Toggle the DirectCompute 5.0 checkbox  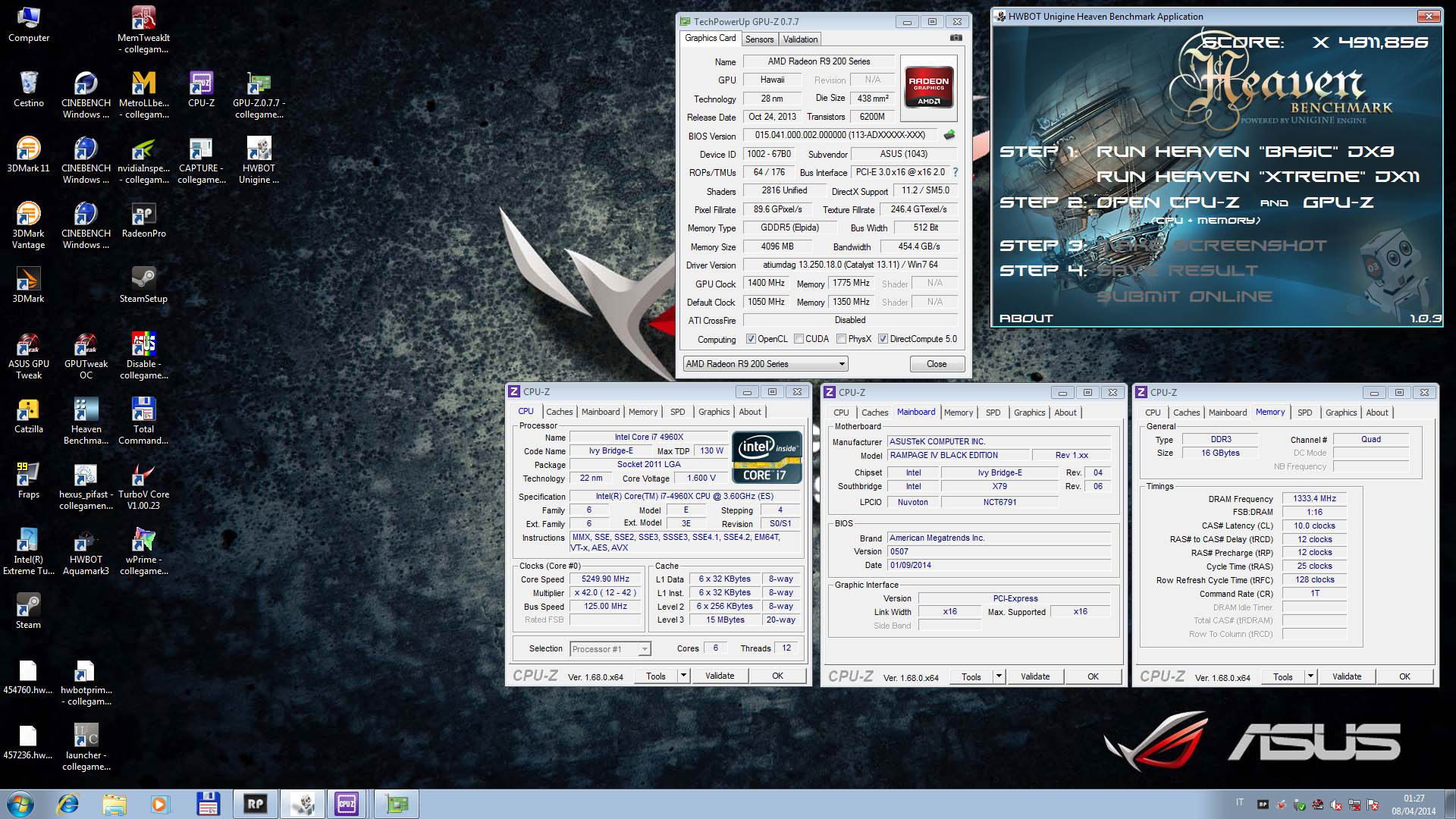(883, 339)
